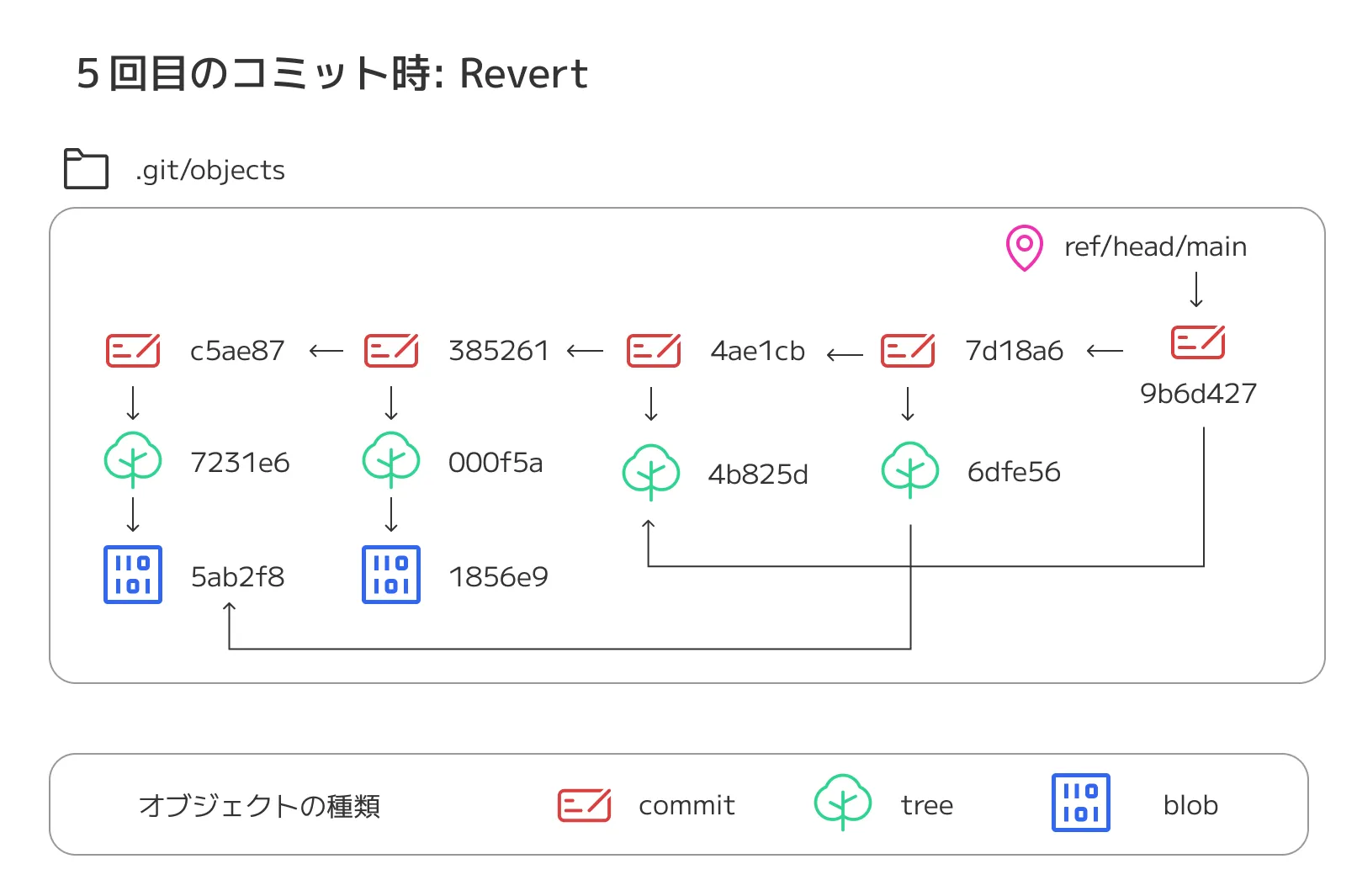The image size is (1357, 896).
Task: Click the ref/head/main label
Action: 1155,247
